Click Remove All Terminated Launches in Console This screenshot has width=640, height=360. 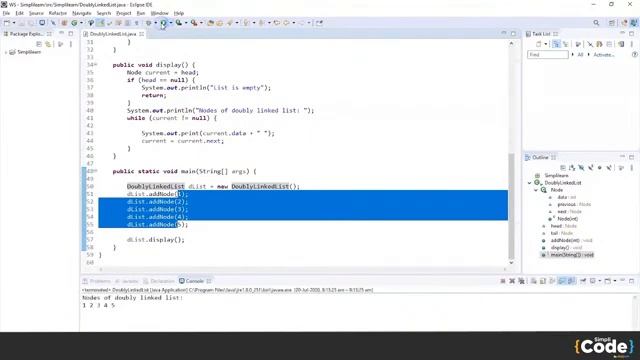521,281
